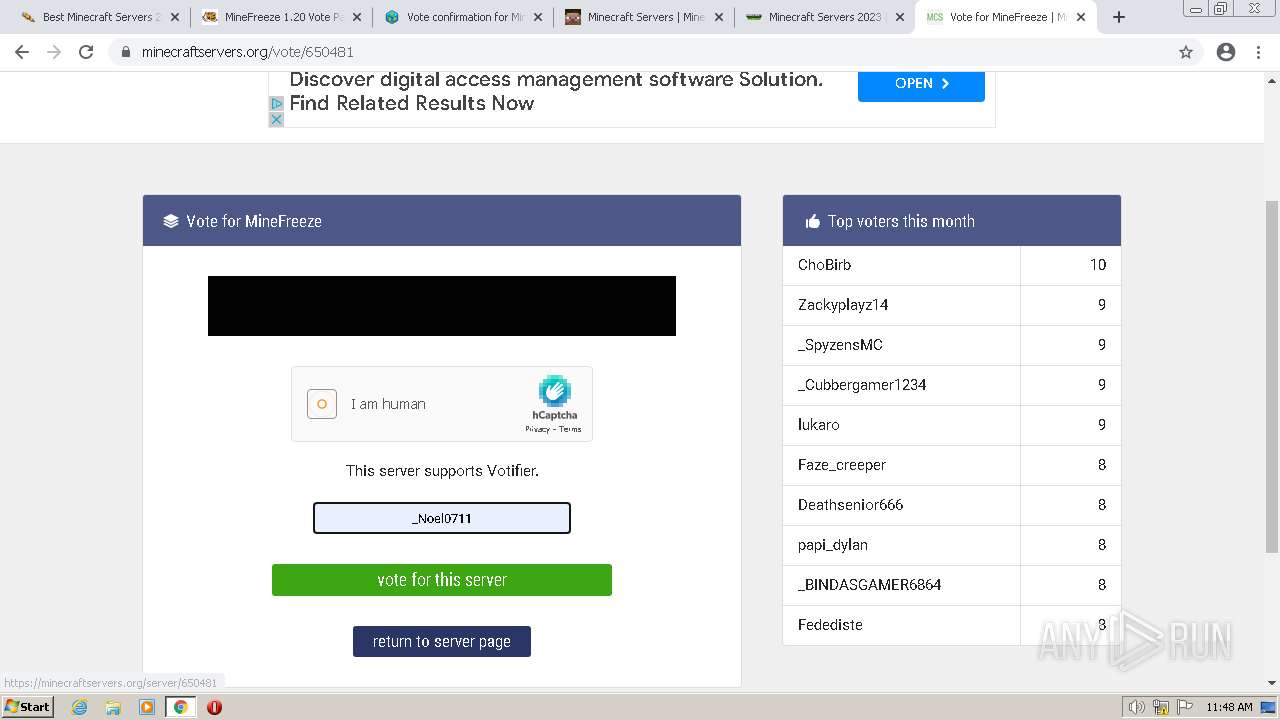Open the media player taskbar icon

(147, 707)
